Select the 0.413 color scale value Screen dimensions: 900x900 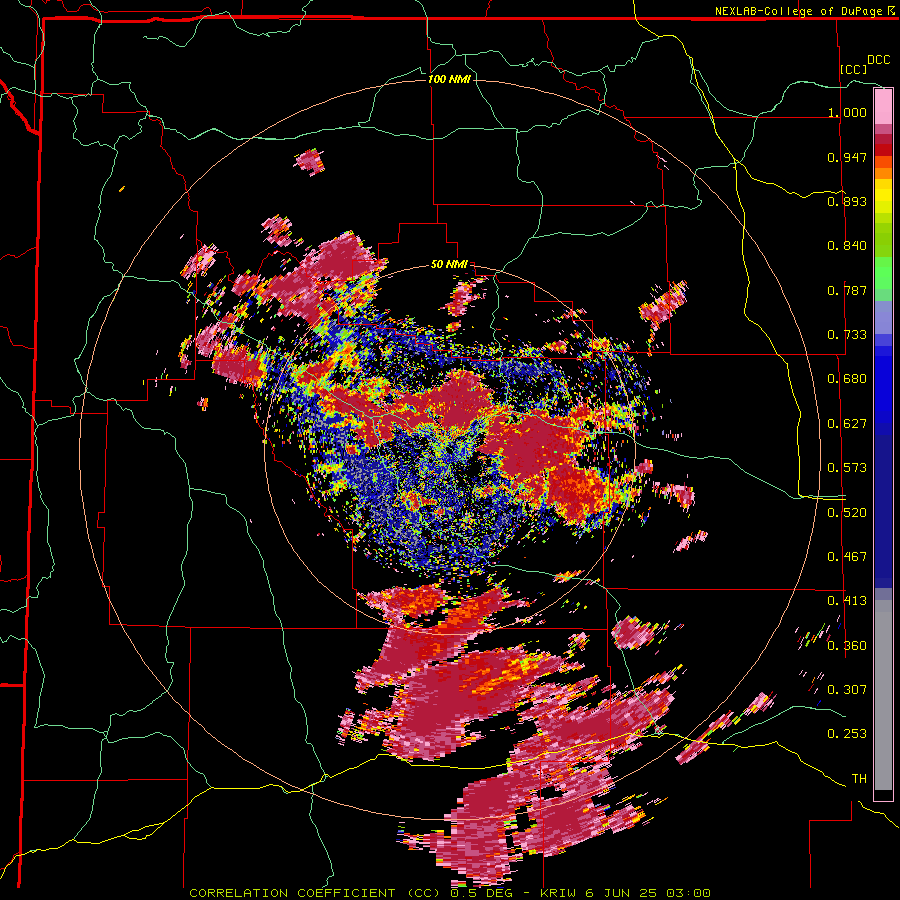click(x=847, y=601)
